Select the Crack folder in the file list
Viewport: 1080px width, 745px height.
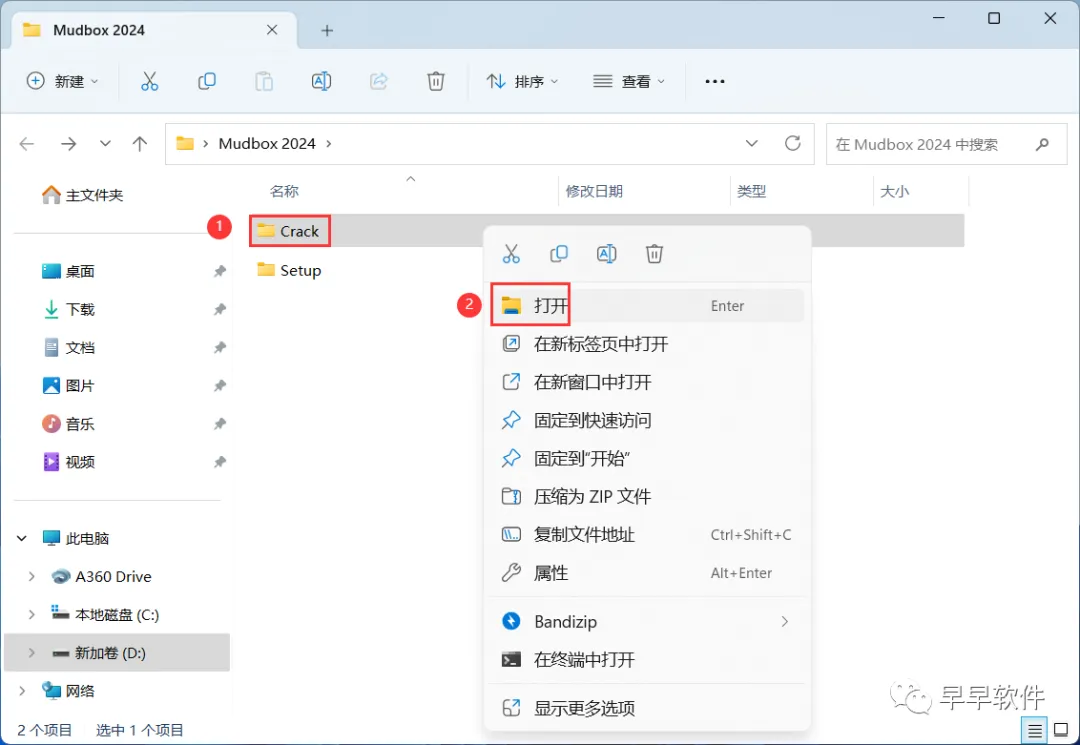click(289, 231)
